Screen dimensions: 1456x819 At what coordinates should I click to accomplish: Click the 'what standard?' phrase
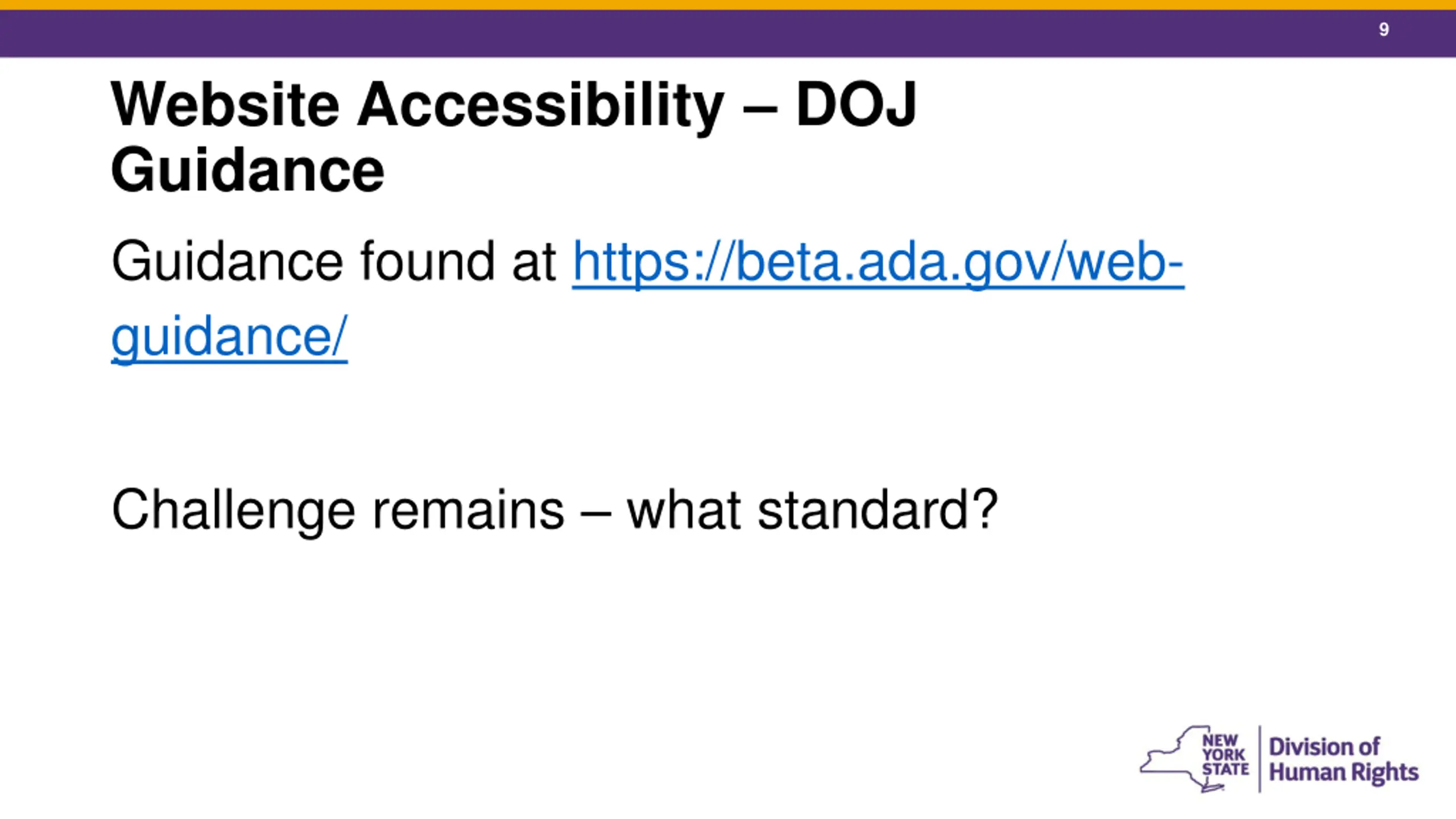tap(812, 510)
